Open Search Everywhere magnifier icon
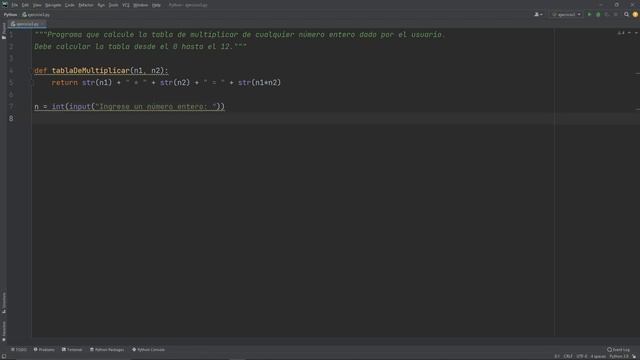 click(627, 15)
